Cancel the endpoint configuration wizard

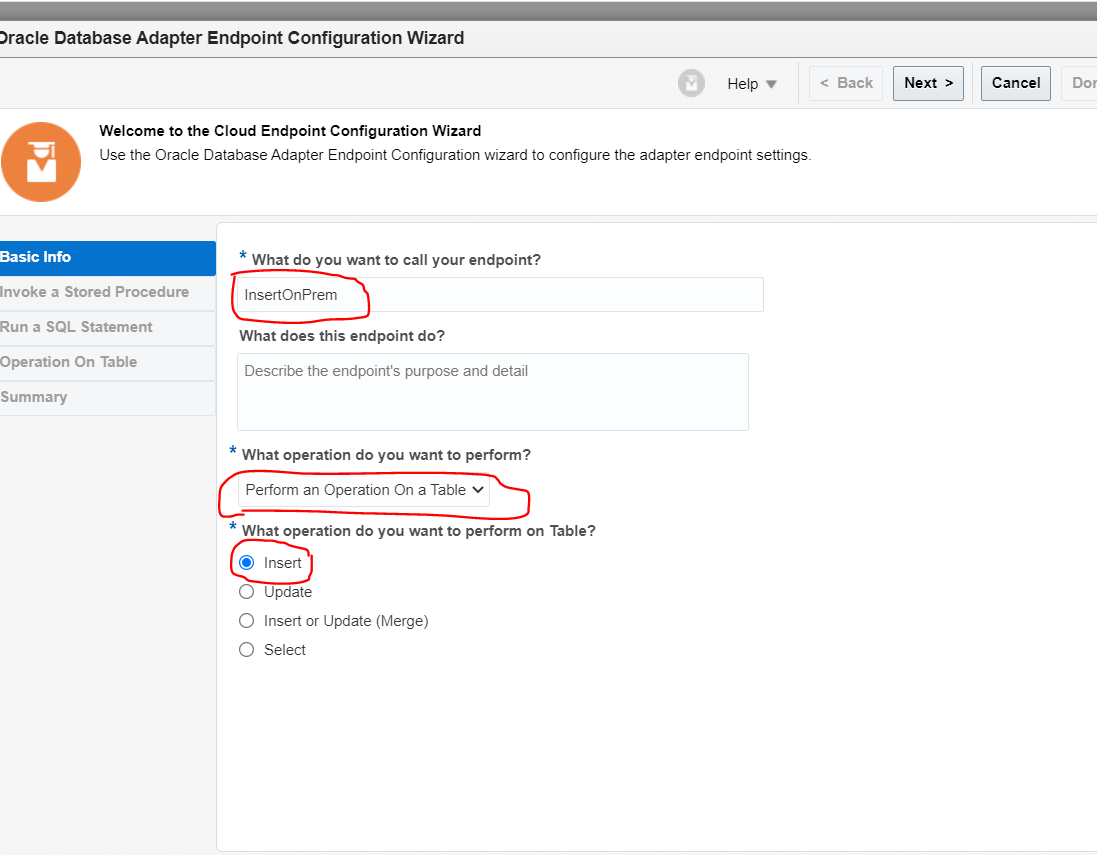pyautogui.click(x=1016, y=83)
